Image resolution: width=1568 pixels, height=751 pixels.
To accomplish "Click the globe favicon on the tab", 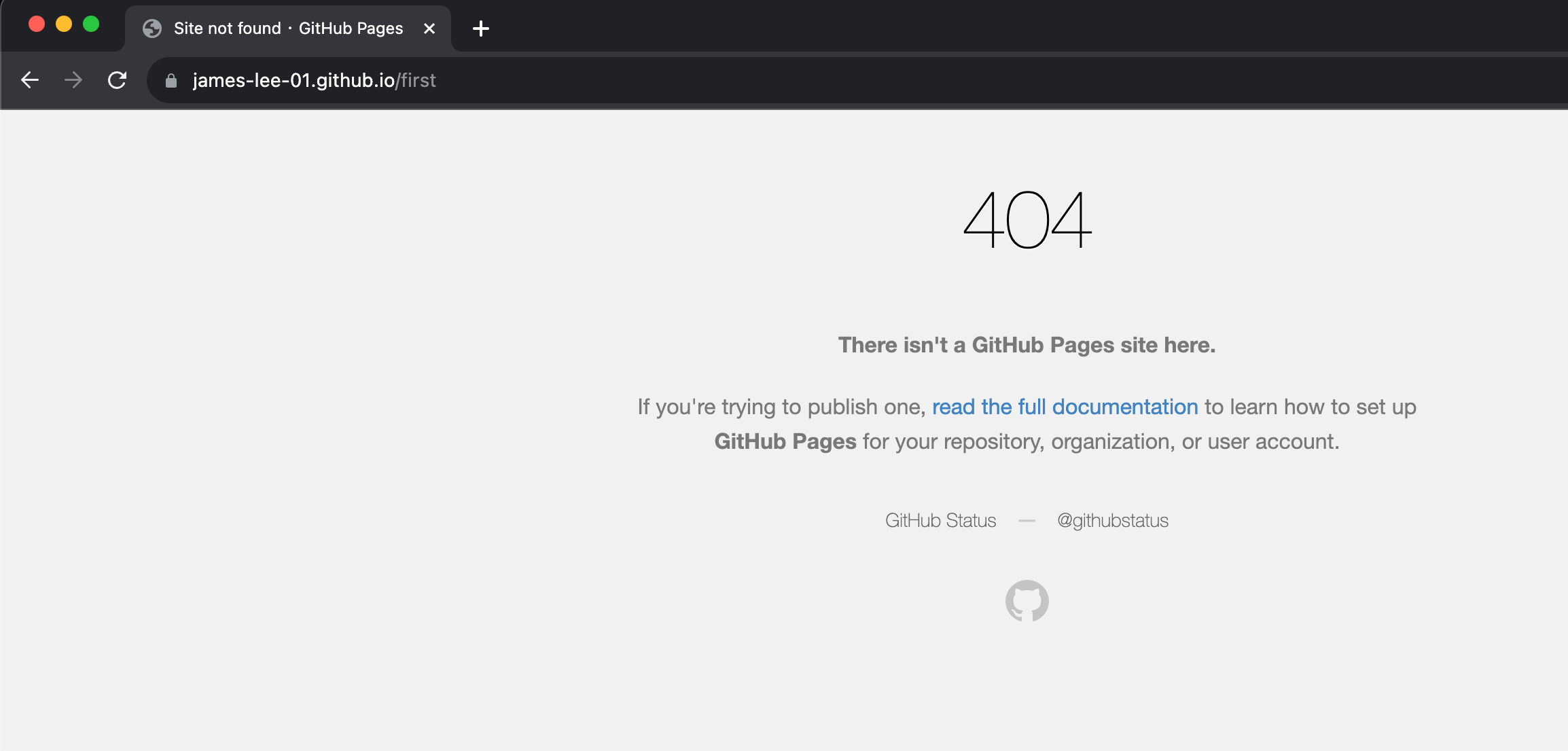I will [x=152, y=29].
